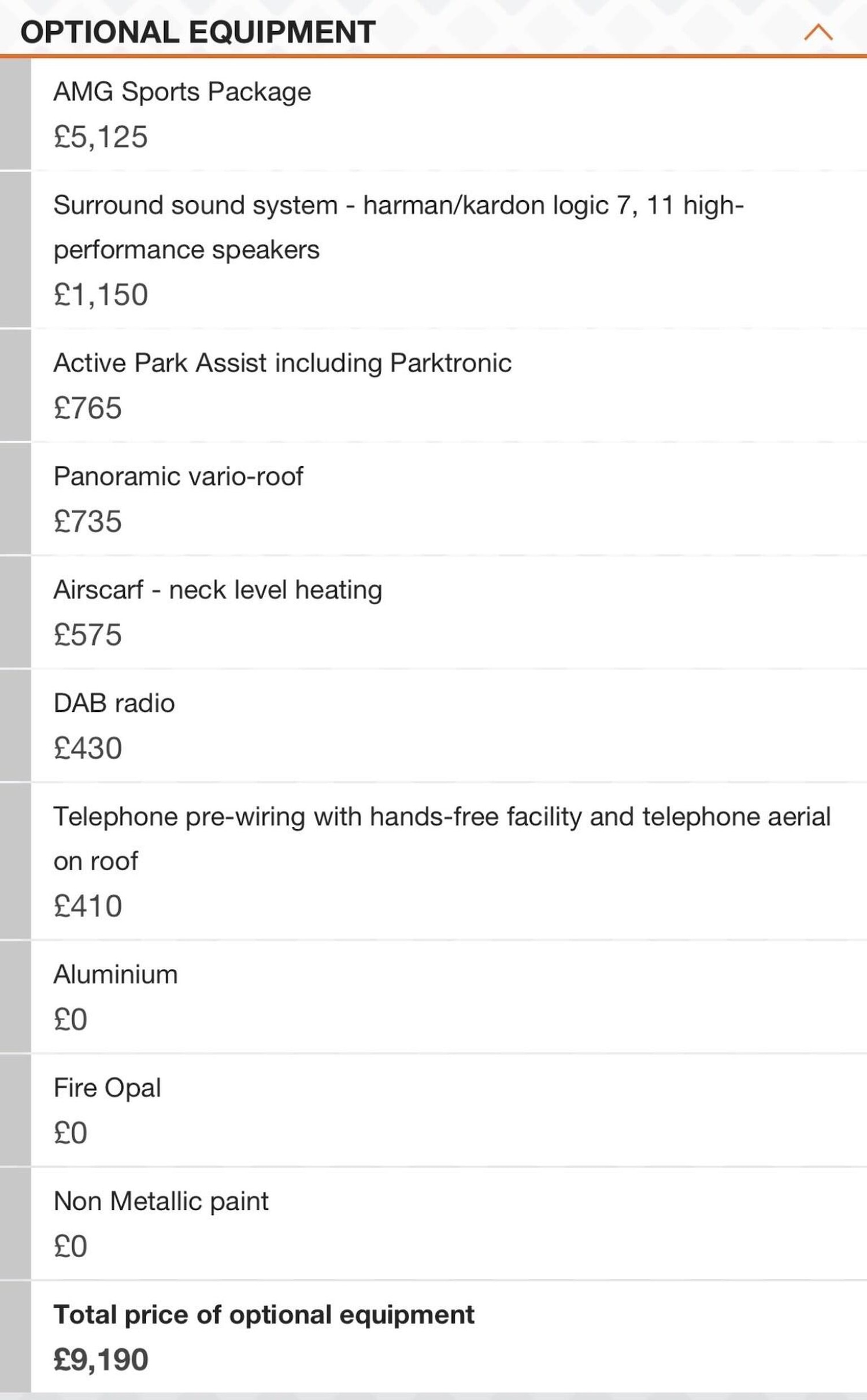The height and width of the screenshot is (1400, 867).
Task: Click the £9,190 total price
Action: (101, 1360)
